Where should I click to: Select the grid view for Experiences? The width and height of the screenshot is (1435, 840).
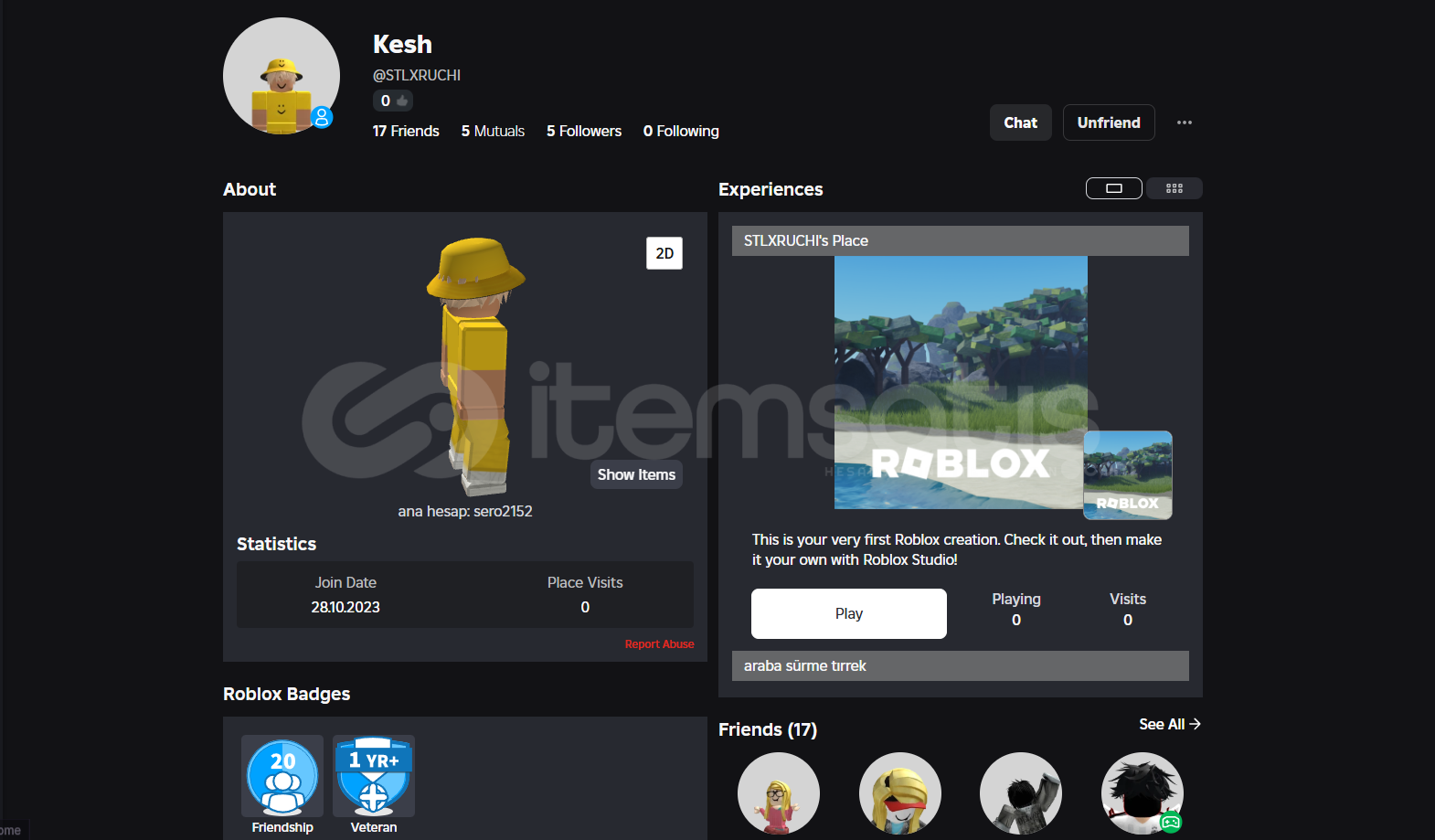pos(1175,188)
